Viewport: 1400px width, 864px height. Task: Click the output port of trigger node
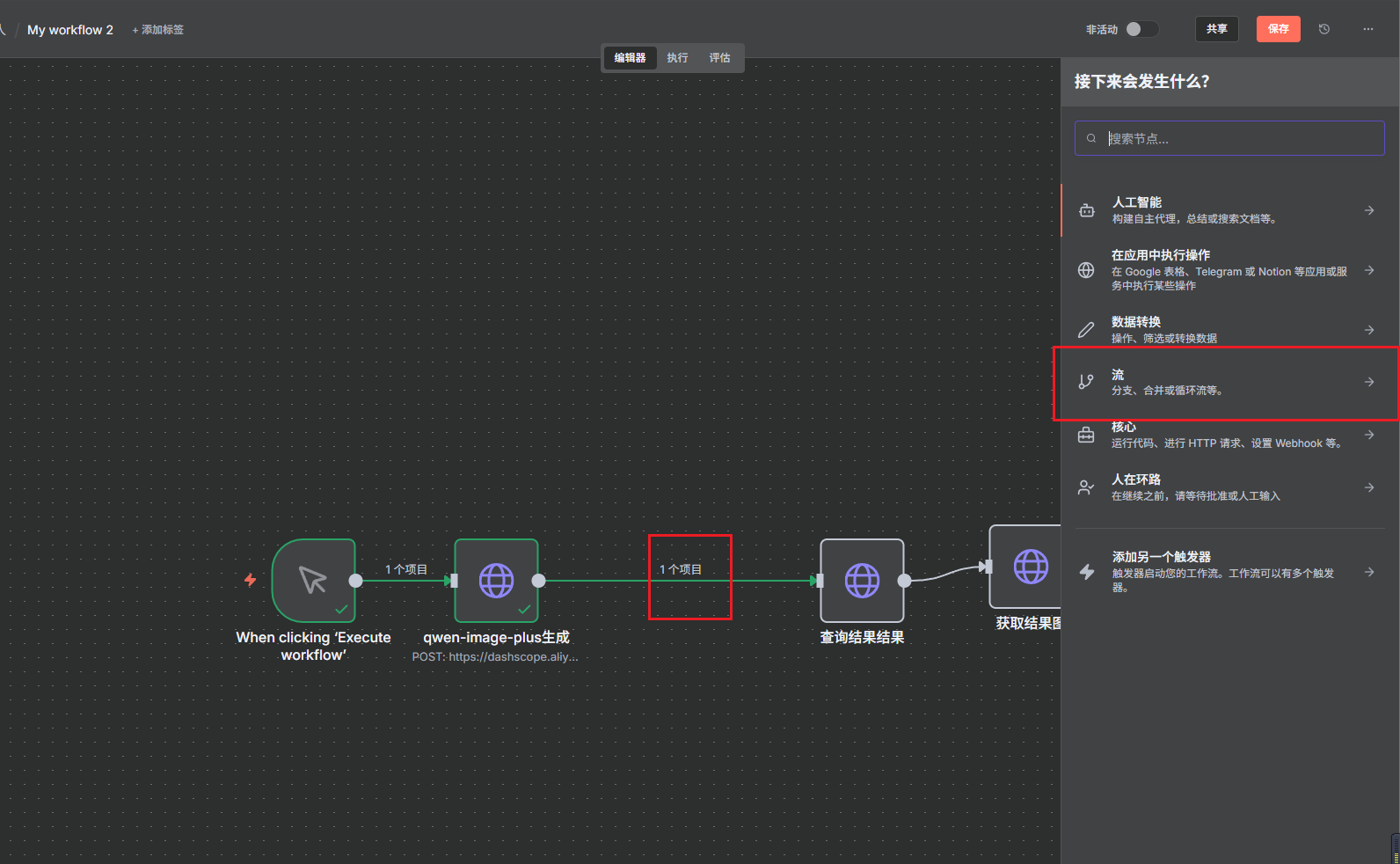[x=355, y=581]
